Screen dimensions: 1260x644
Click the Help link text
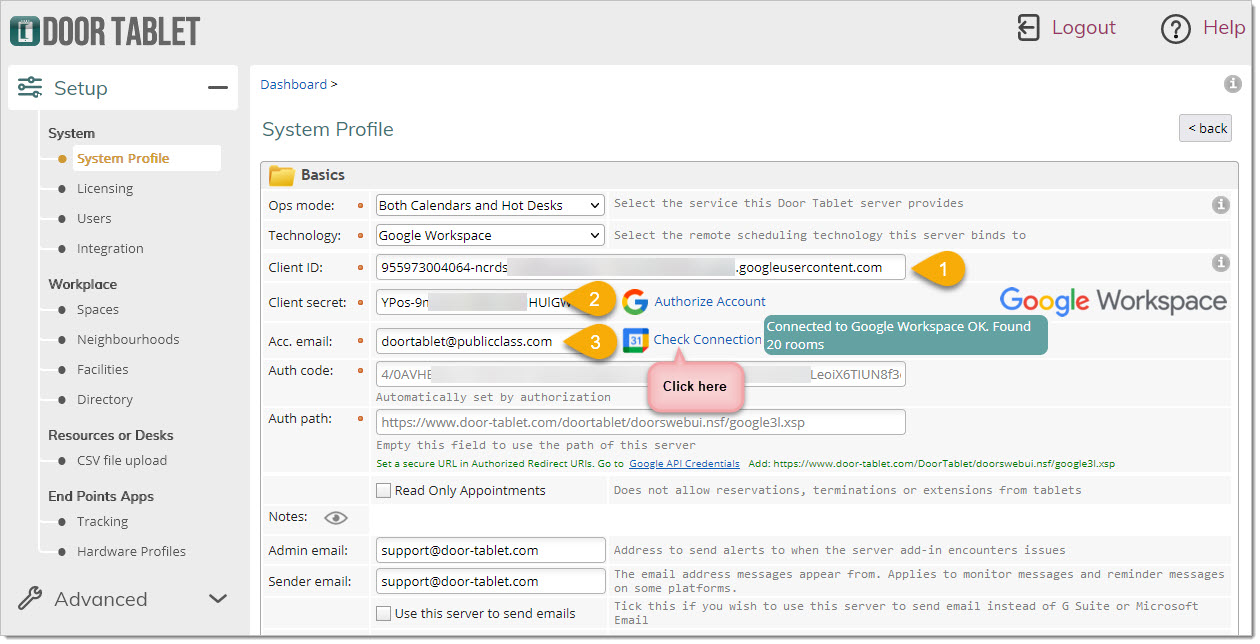click(1223, 28)
